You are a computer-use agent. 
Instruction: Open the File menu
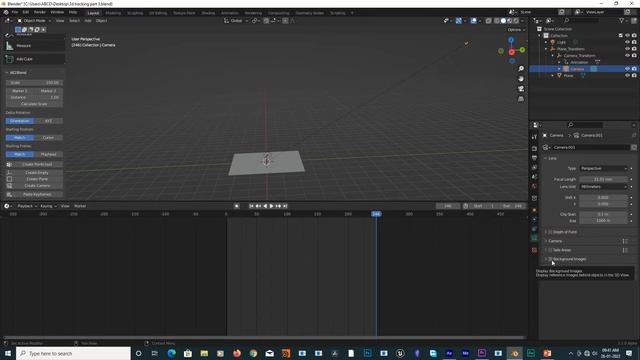[15, 12]
